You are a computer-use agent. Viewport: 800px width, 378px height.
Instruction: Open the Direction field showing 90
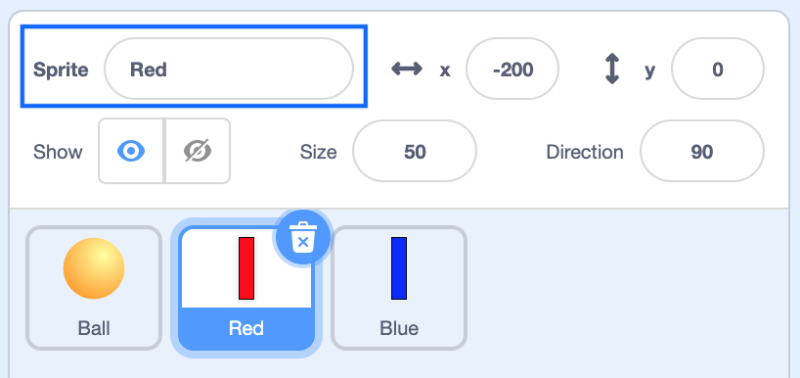tap(702, 152)
